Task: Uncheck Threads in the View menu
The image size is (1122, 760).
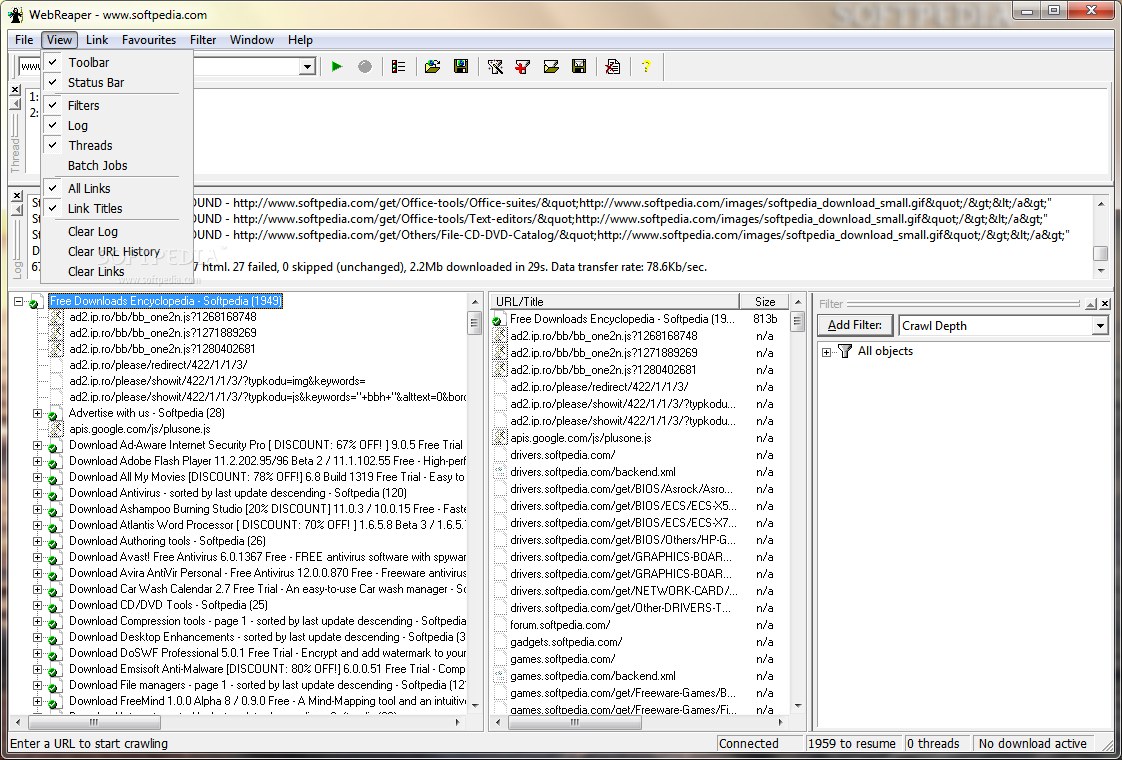Action: click(x=90, y=146)
